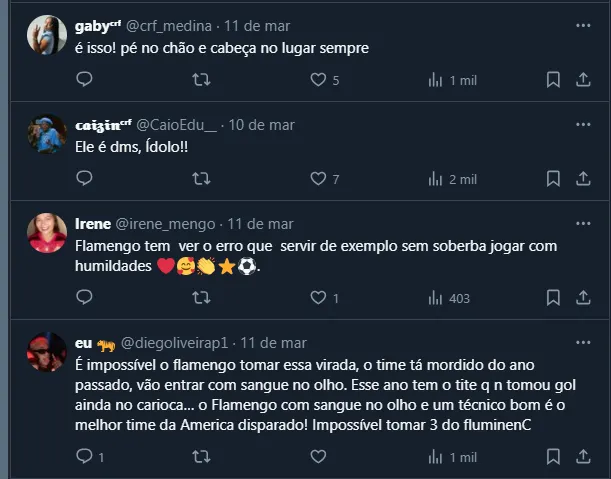The width and height of the screenshot is (611, 479).
Task: Open the CaioEdu__ user avatar
Action: tap(47, 134)
